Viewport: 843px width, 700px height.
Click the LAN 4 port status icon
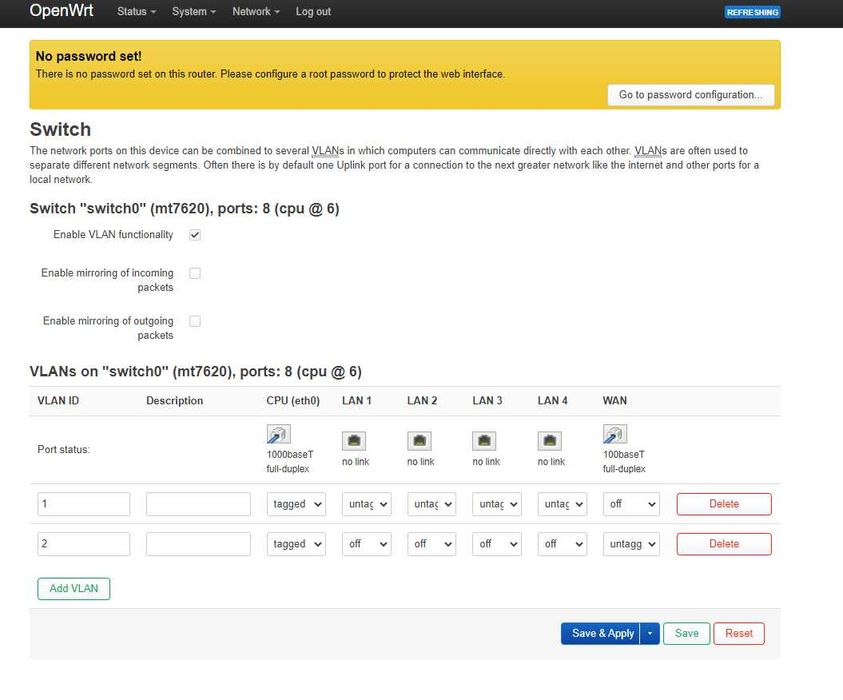tap(549, 441)
